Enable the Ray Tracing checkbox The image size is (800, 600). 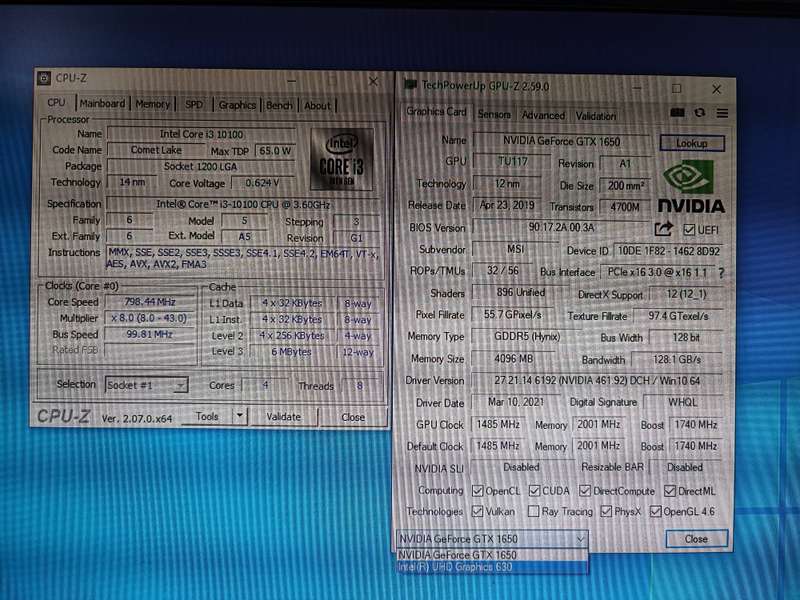click(533, 511)
